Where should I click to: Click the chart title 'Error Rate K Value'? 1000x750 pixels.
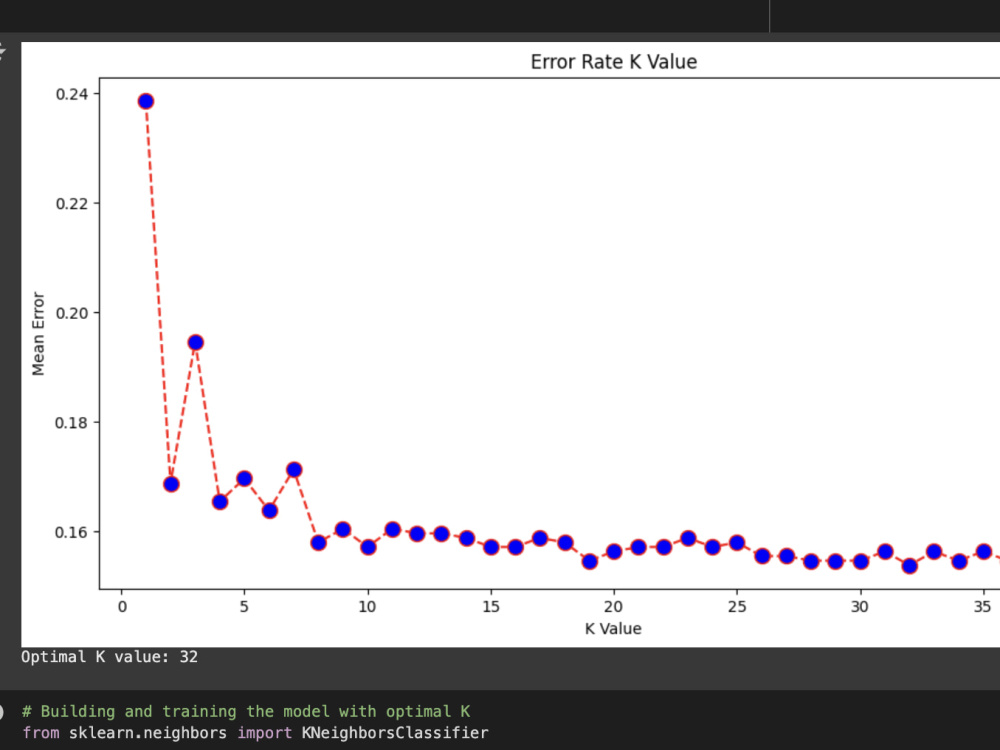point(614,62)
